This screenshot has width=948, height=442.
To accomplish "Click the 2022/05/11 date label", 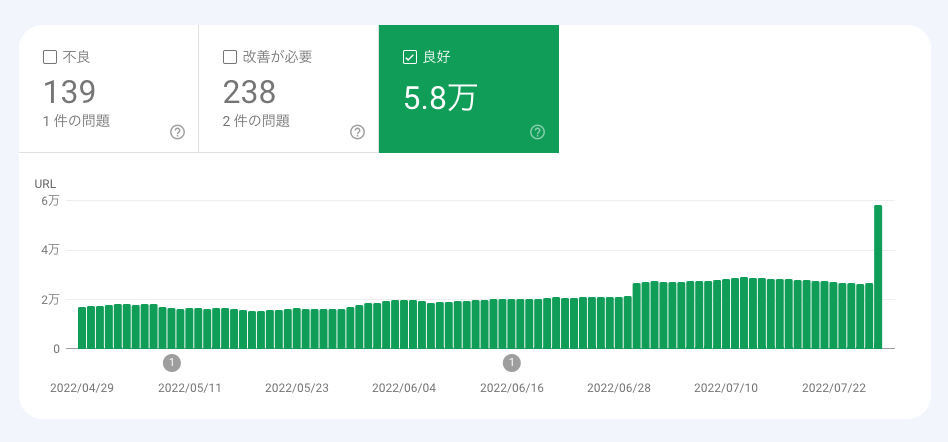I will click(190, 388).
